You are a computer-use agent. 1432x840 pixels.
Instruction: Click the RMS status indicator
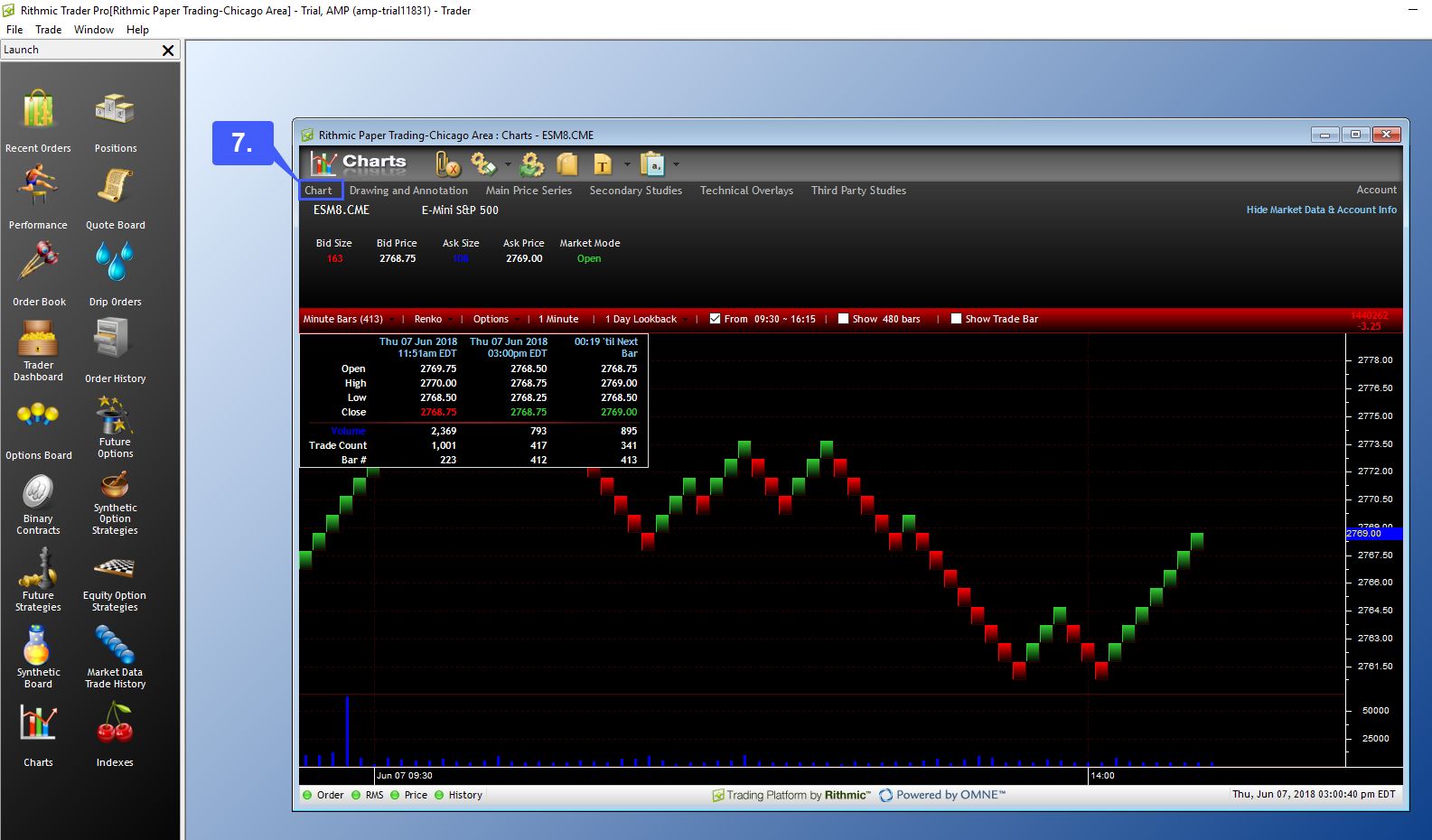pos(368,796)
